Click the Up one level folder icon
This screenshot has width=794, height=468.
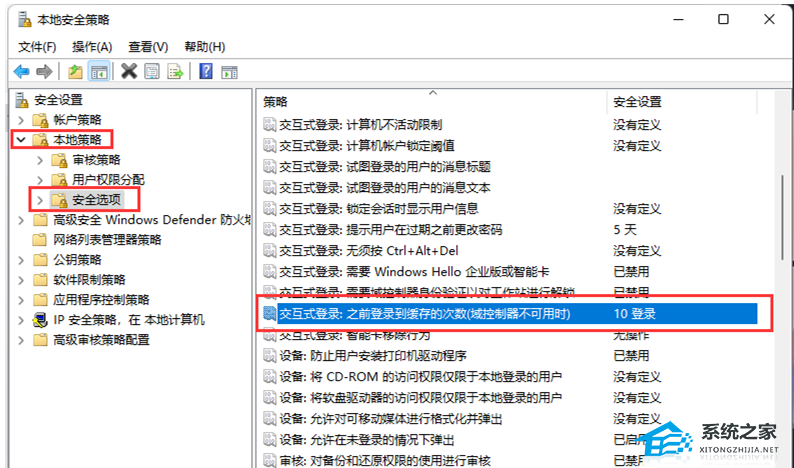coord(75,72)
